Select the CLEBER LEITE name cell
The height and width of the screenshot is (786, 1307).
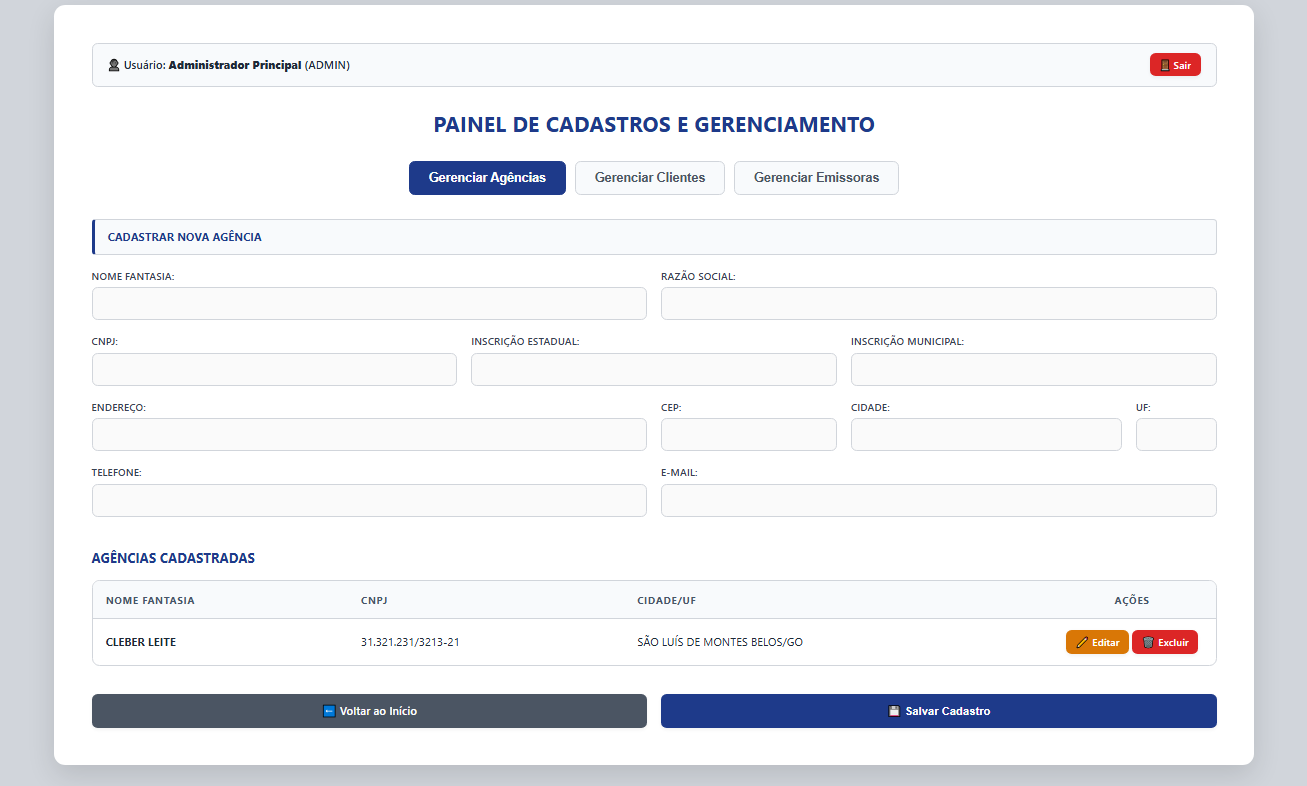(141, 642)
